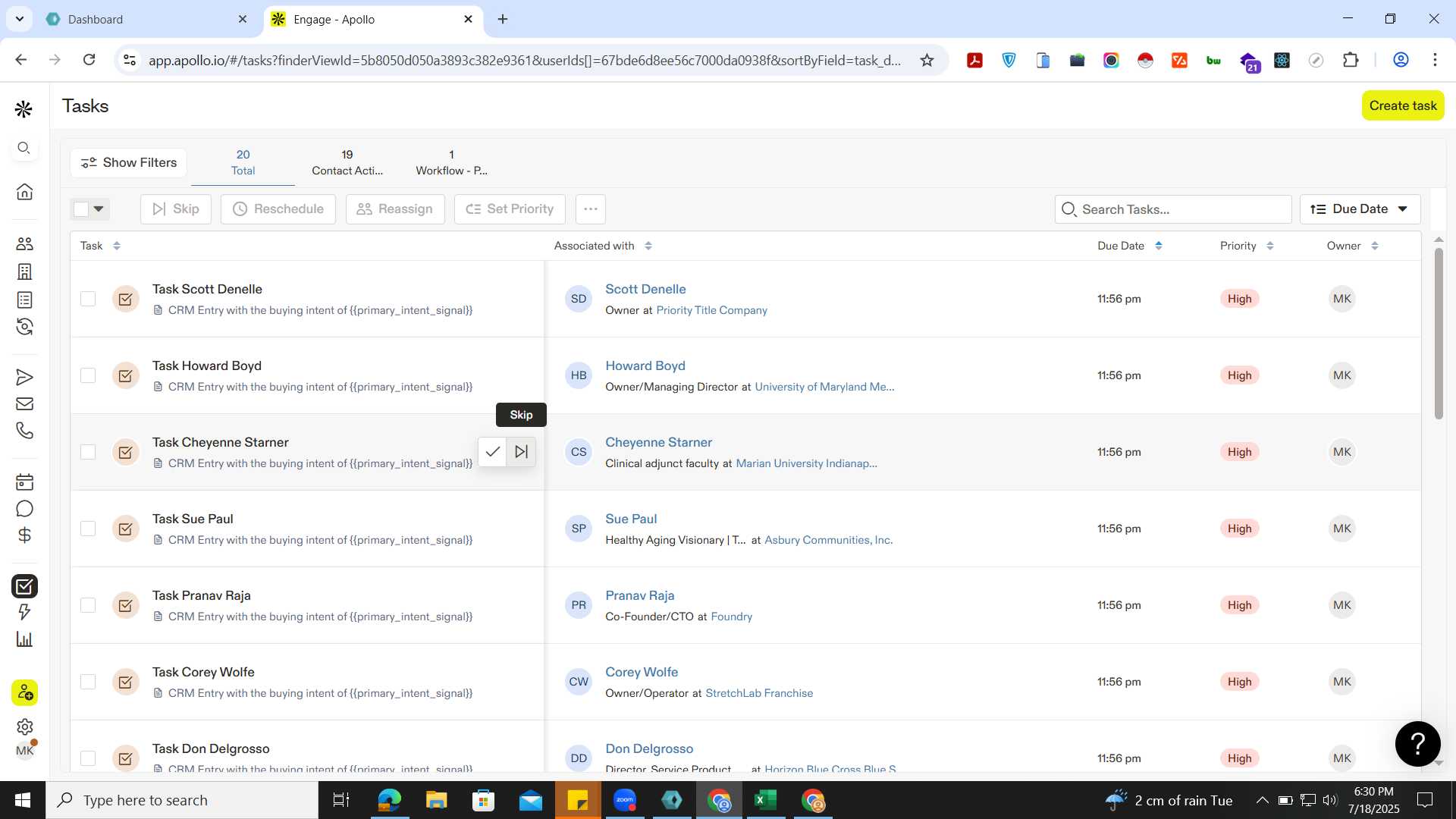The height and width of the screenshot is (819, 1456).
Task: Open Deals dollar icon in sidebar
Action: tap(24, 535)
